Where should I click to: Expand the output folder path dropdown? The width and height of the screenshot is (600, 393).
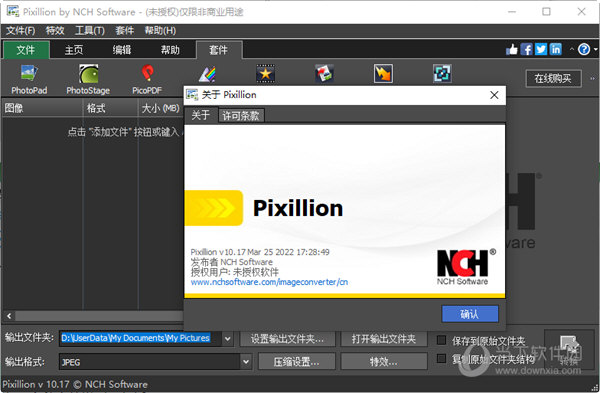[x=228, y=339]
